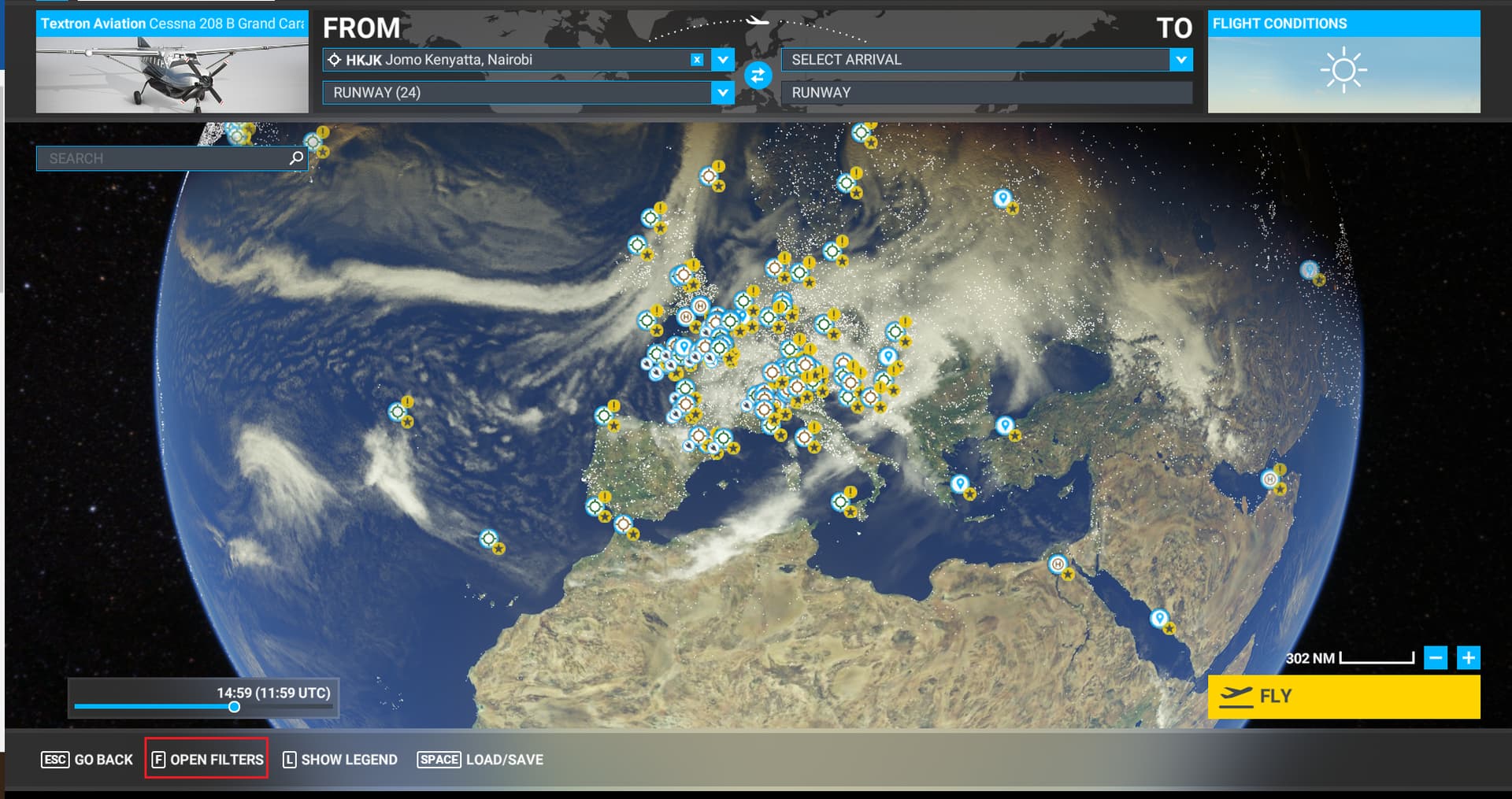The image size is (1512, 799).
Task: Show the map legend
Action: pos(340,760)
